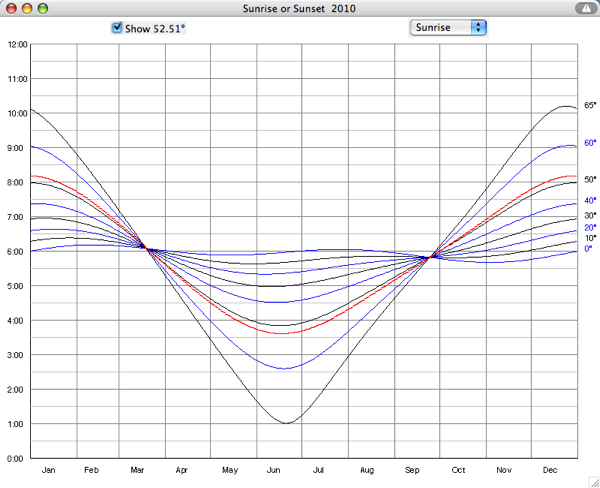The width and height of the screenshot is (600, 488).
Task: Close the Sunrise or Sunset window
Action: 11,8
